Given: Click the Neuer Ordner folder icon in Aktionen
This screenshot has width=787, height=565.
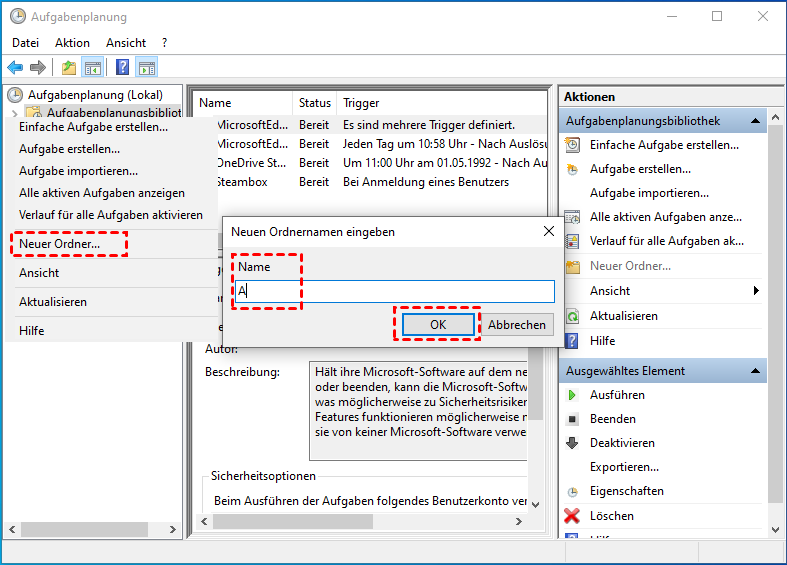Looking at the screenshot, I should 573,266.
